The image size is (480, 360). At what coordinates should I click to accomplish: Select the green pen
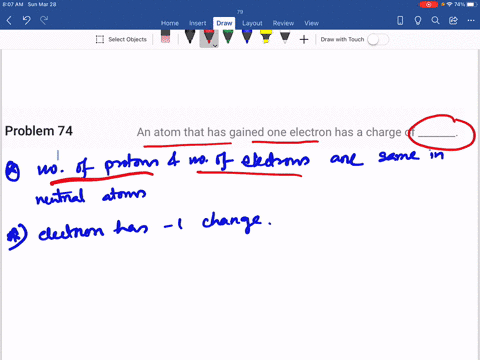pyautogui.click(x=228, y=37)
